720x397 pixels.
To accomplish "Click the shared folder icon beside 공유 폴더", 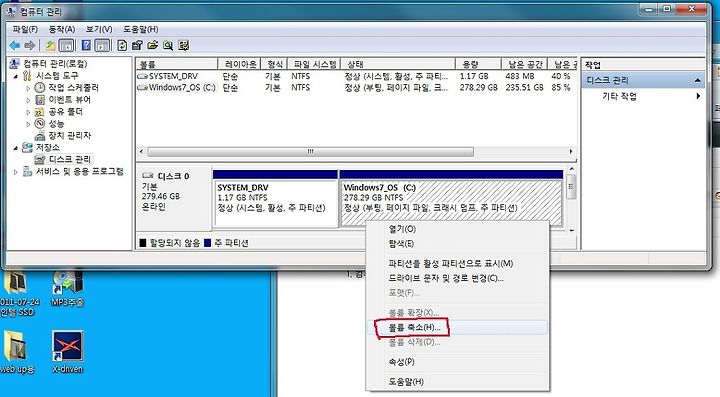I will [x=40, y=112].
